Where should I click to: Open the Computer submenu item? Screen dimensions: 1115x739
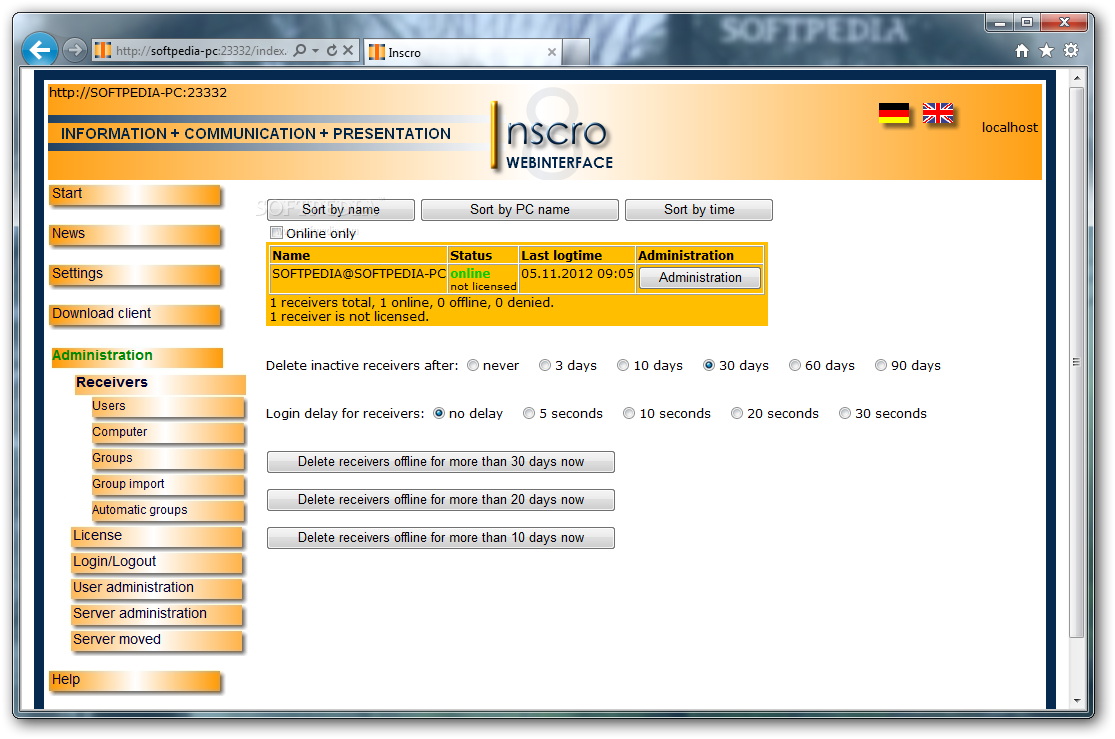[x=168, y=433]
